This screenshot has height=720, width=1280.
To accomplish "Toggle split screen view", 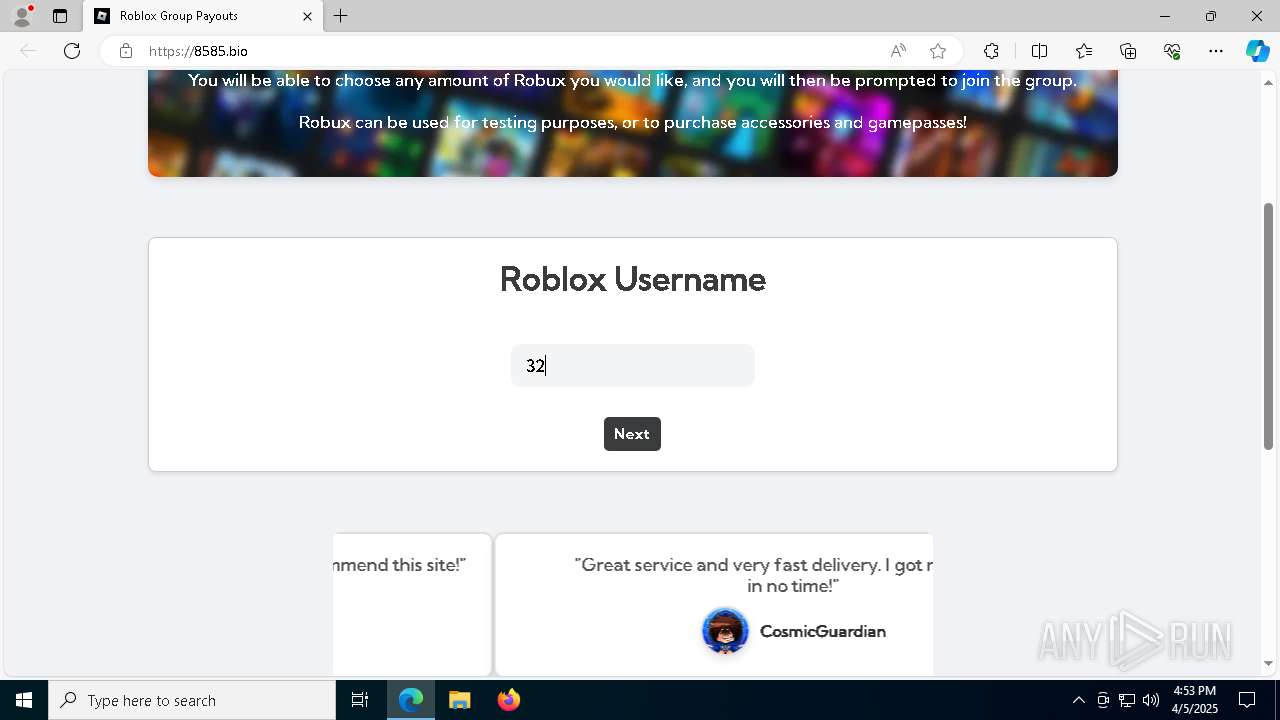I will (1039, 51).
